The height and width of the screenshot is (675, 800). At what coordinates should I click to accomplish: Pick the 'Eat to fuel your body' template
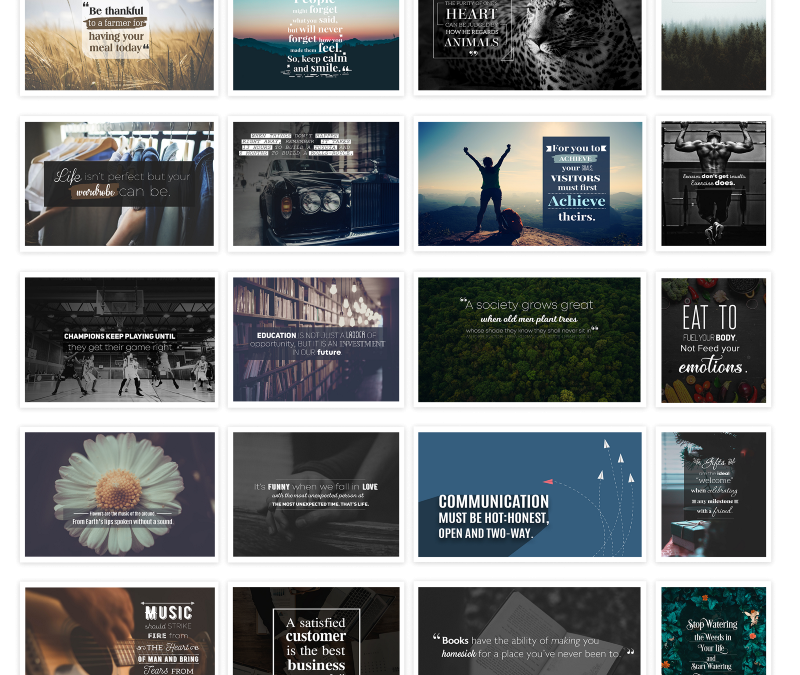(x=713, y=340)
